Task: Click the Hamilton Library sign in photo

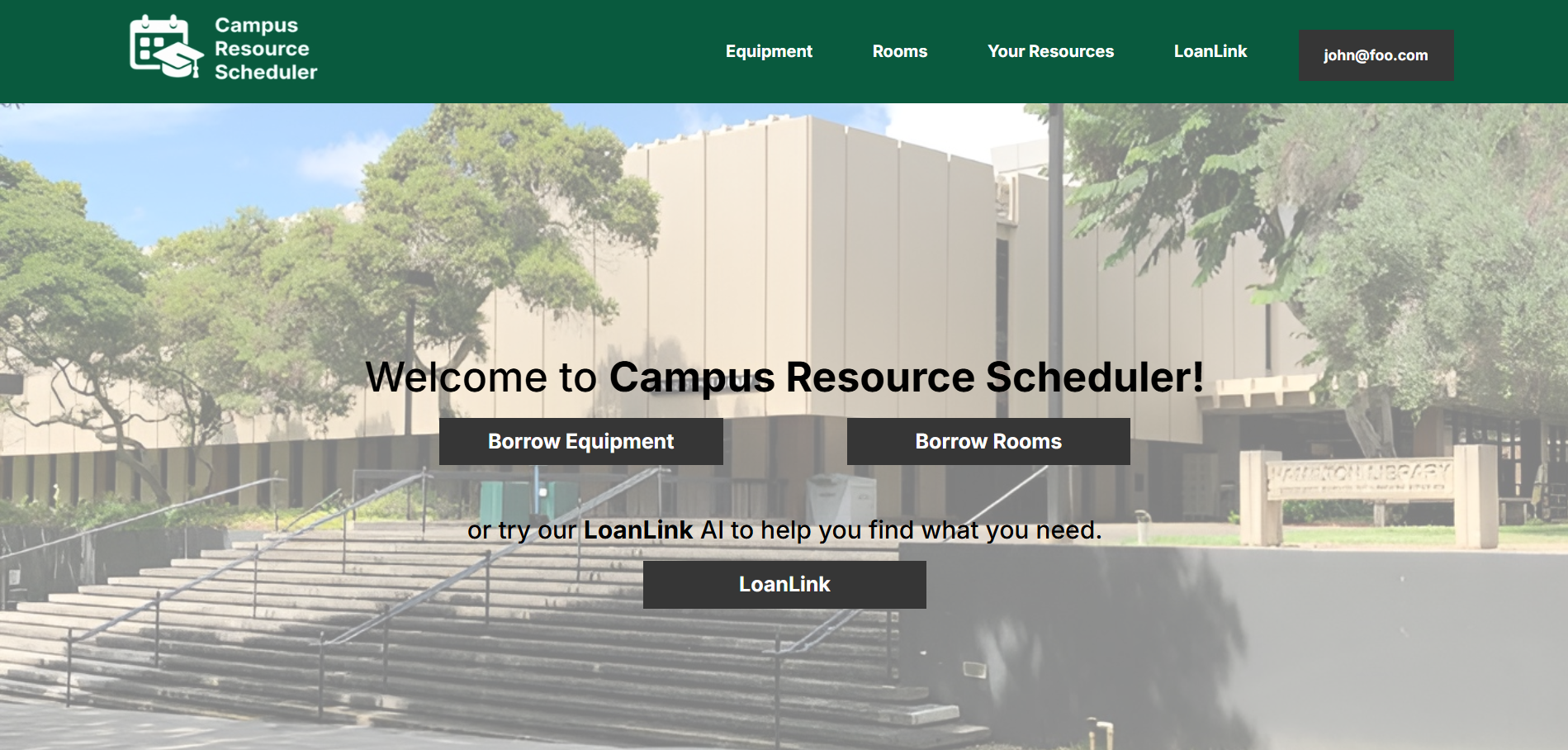Action: click(x=1358, y=477)
